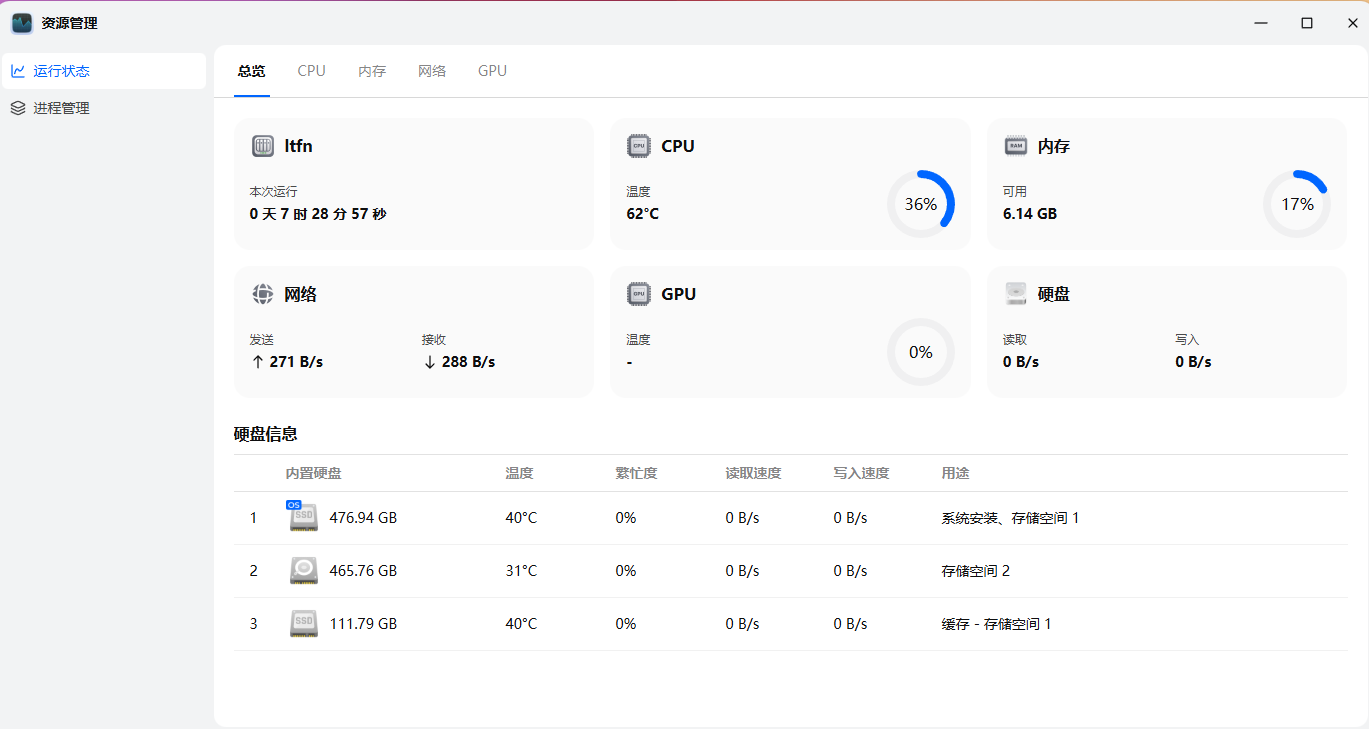Screen dimensions: 1369x729
Task: Click the CPU 36% usage ring
Action: [920, 204]
